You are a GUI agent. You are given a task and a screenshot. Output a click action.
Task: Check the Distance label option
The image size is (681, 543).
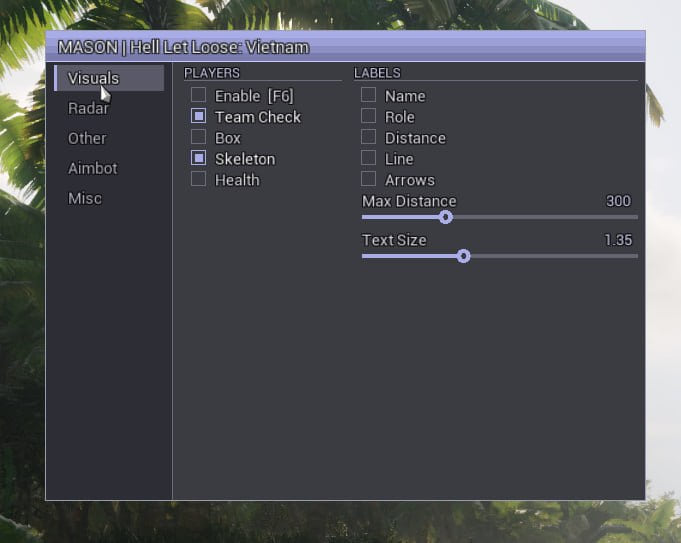[368, 137]
